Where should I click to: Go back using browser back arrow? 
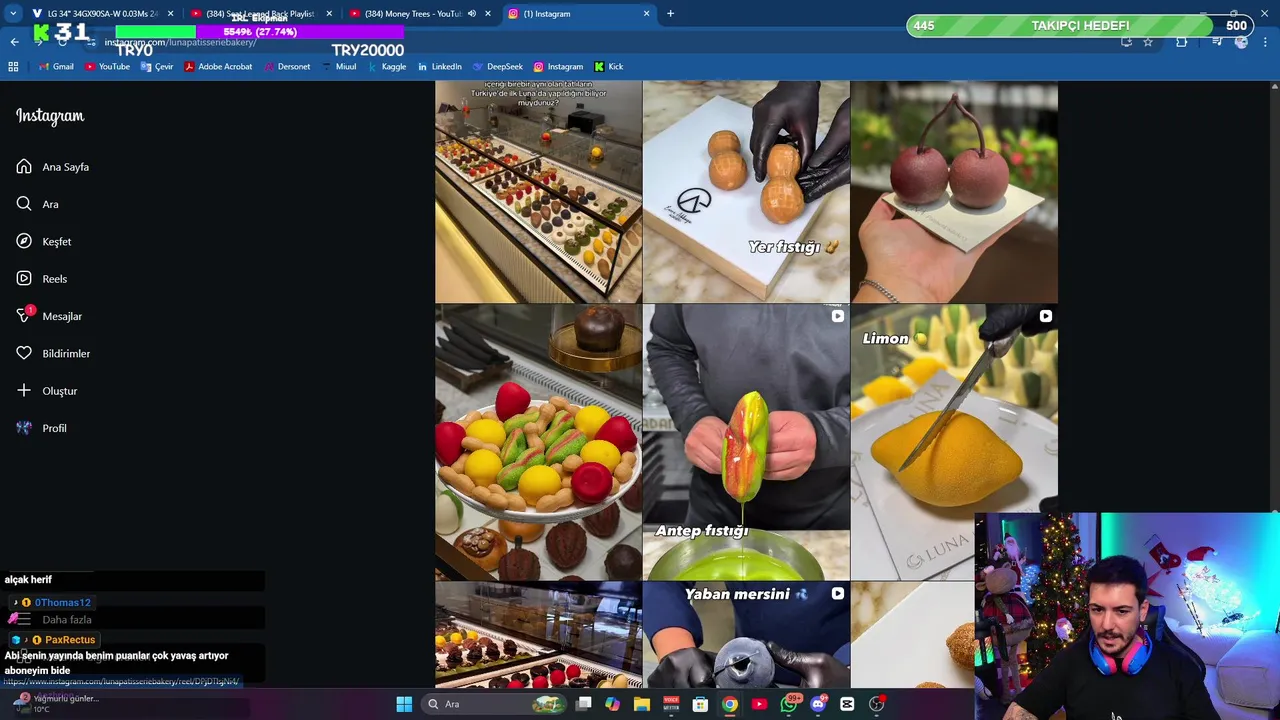coord(14,42)
